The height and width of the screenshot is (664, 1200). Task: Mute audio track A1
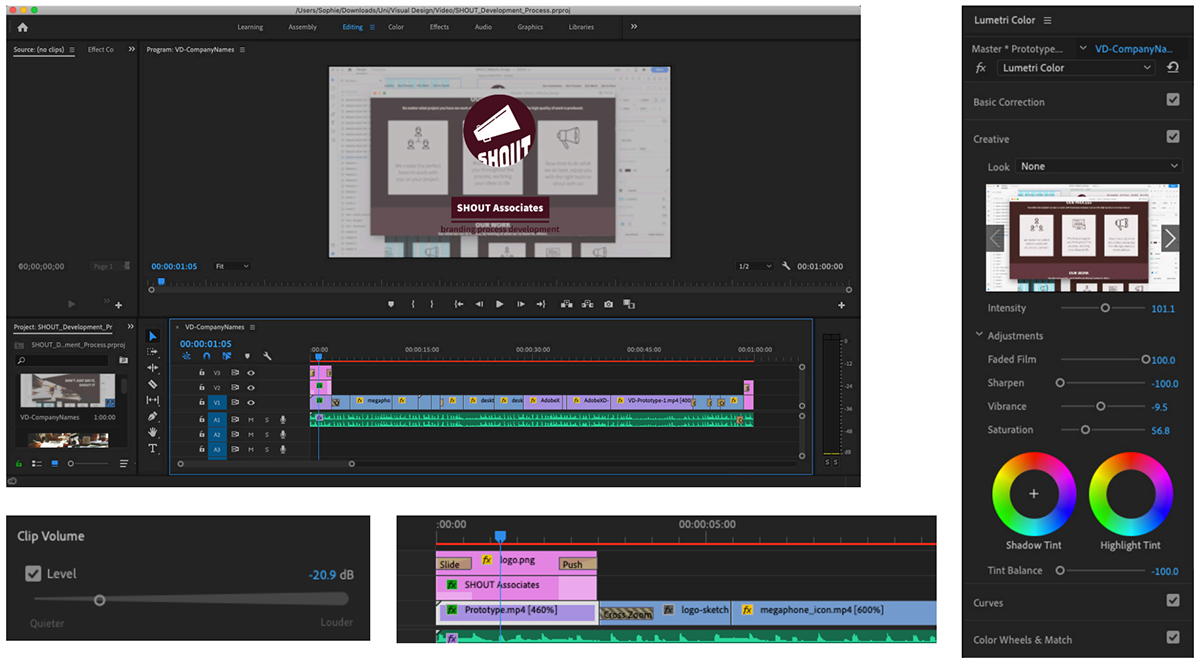[x=251, y=420]
